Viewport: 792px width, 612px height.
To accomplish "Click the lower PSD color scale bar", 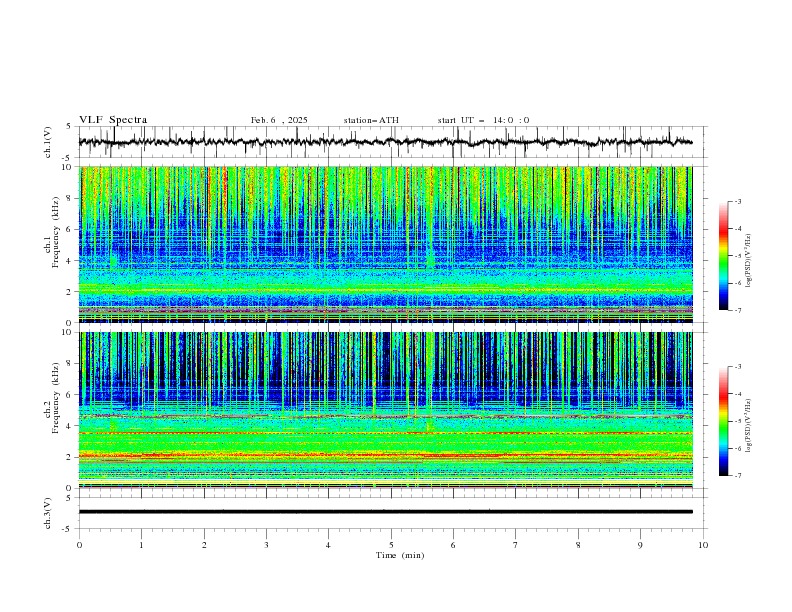I will [723, 421].
